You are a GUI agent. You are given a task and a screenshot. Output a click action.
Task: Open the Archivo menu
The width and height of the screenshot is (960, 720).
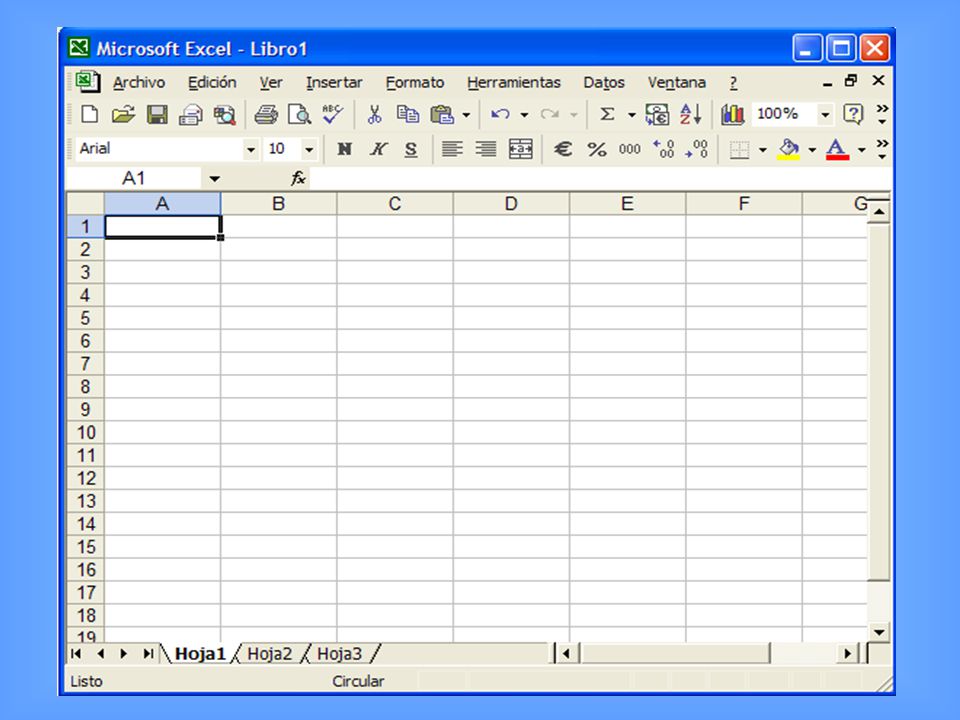click(x=139, y=83)
